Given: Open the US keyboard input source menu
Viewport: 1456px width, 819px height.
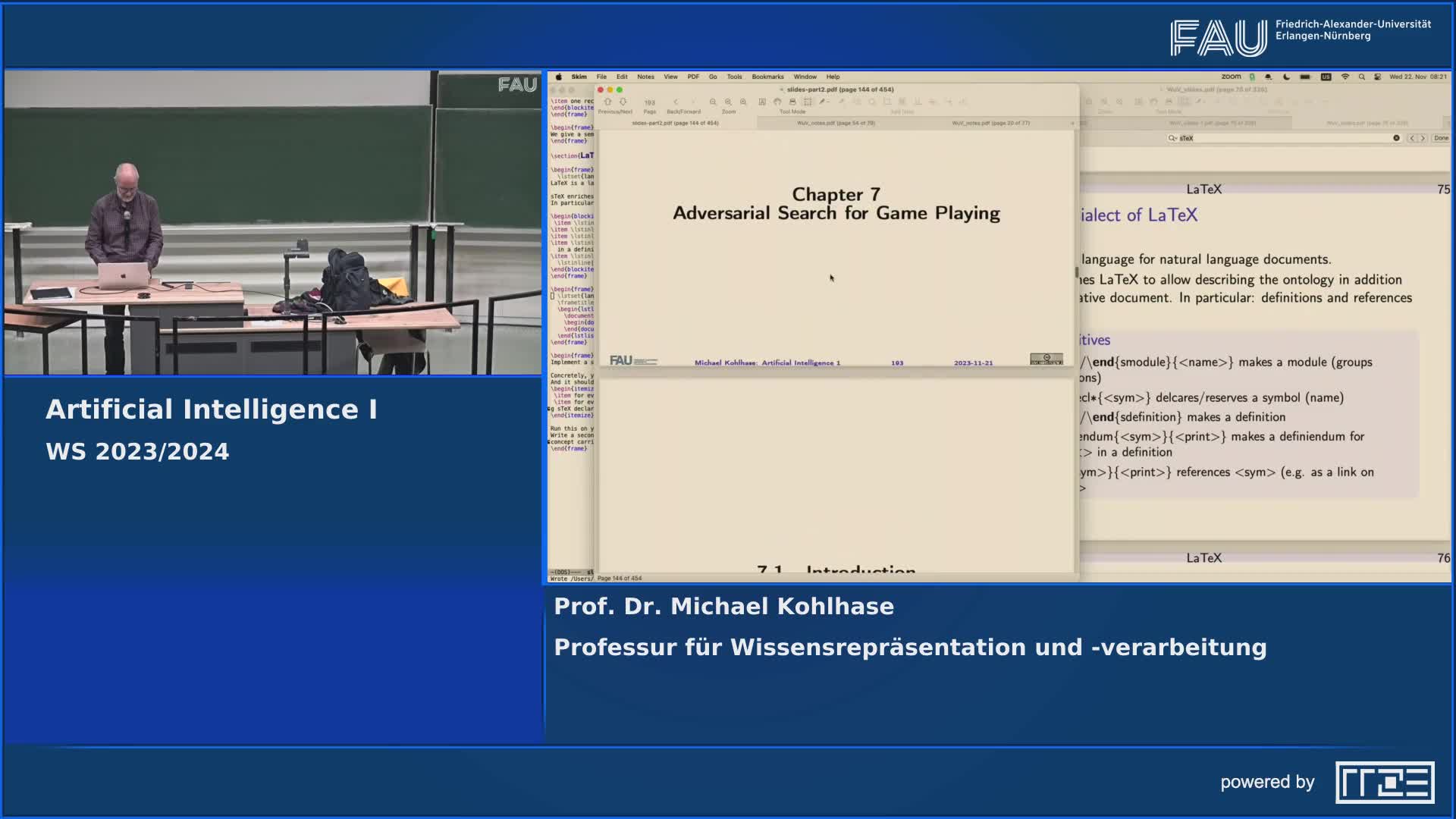Looking at the screenshot, I should tap(1326, 77).
